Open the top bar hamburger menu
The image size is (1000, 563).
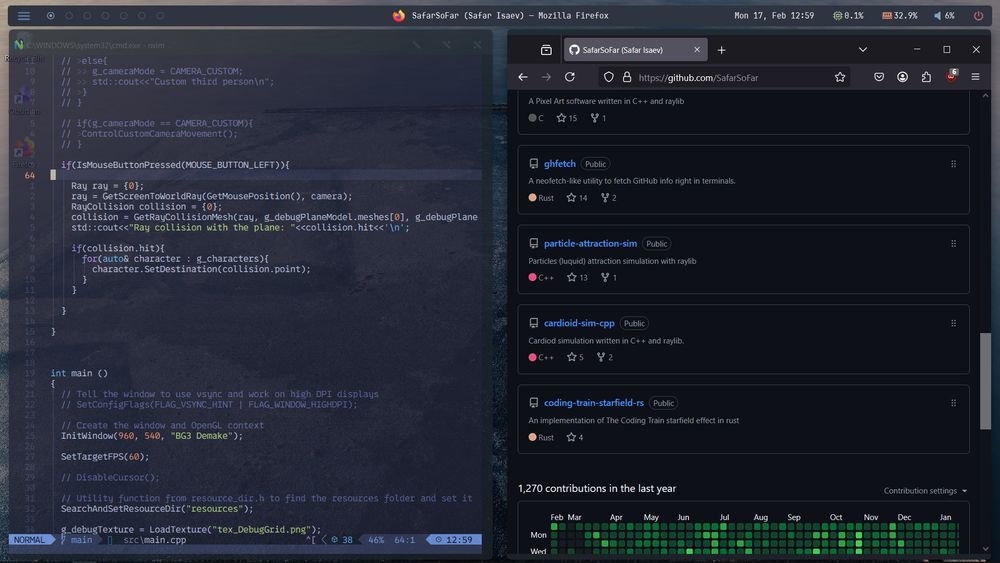tap(24, 15)
